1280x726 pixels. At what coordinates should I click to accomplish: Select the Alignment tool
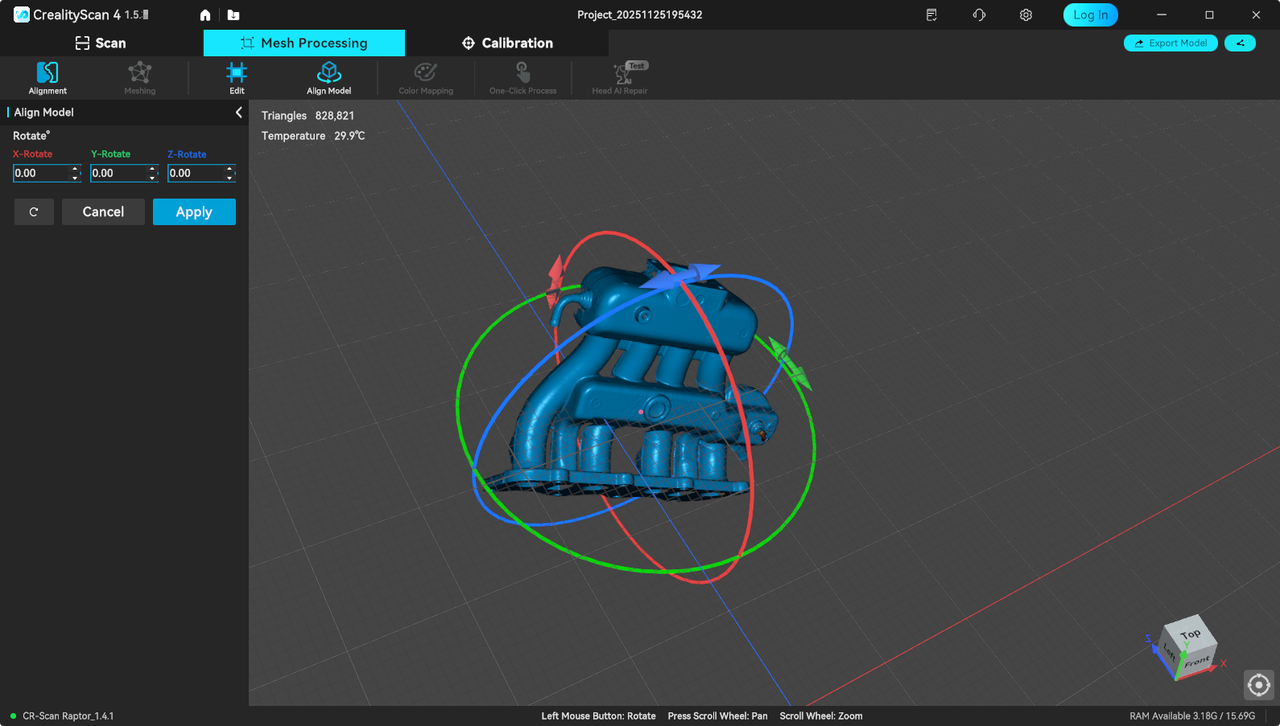pyautogui.click(x=47, y=77)
